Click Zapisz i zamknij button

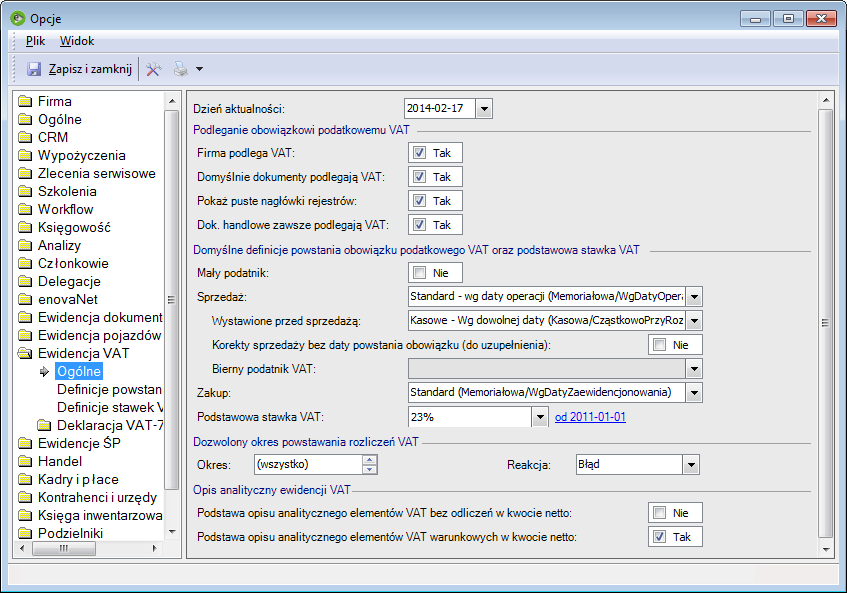[x=79, y=69]
